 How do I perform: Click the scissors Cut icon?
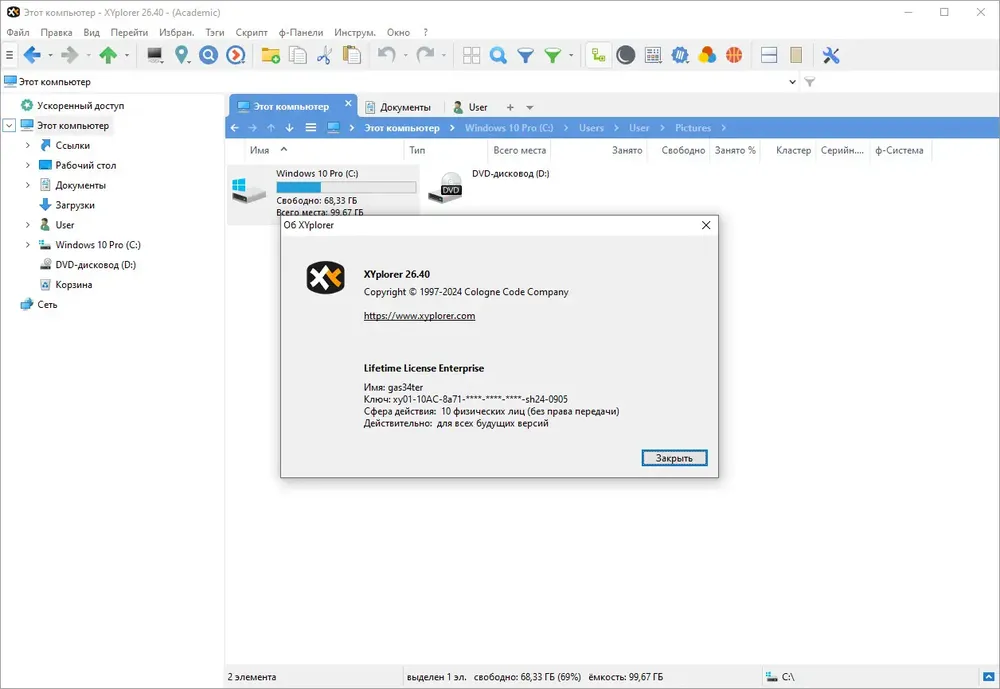[x=324, y=56]
